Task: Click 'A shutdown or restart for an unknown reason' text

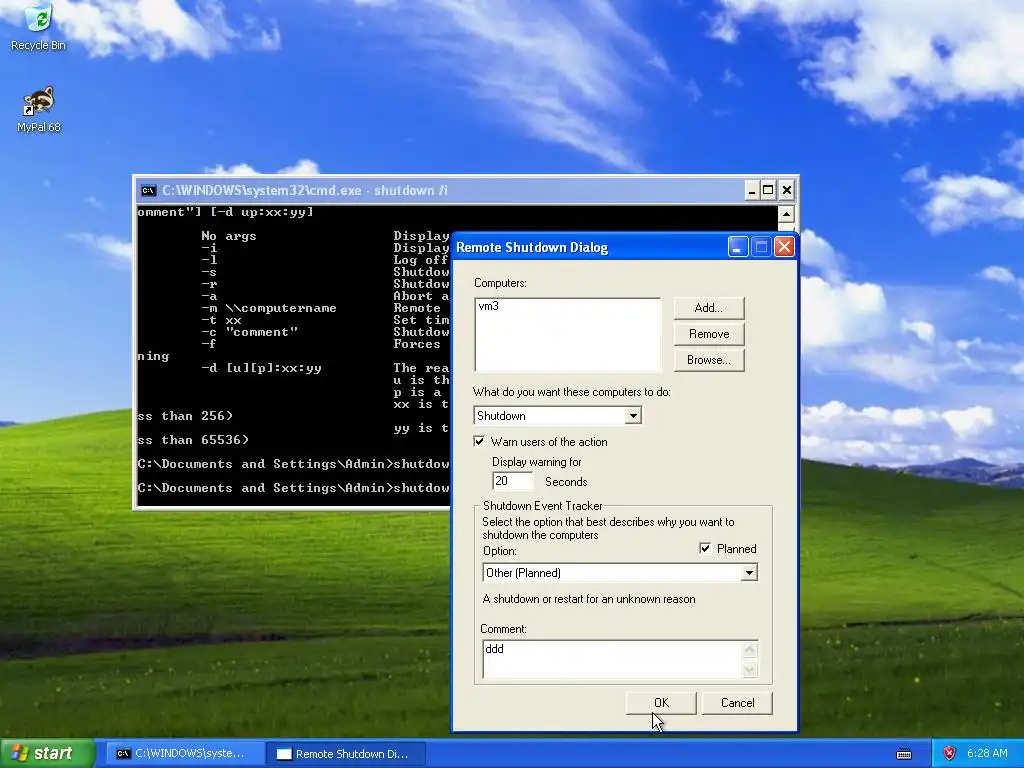Action: click(x=588, y=599)
